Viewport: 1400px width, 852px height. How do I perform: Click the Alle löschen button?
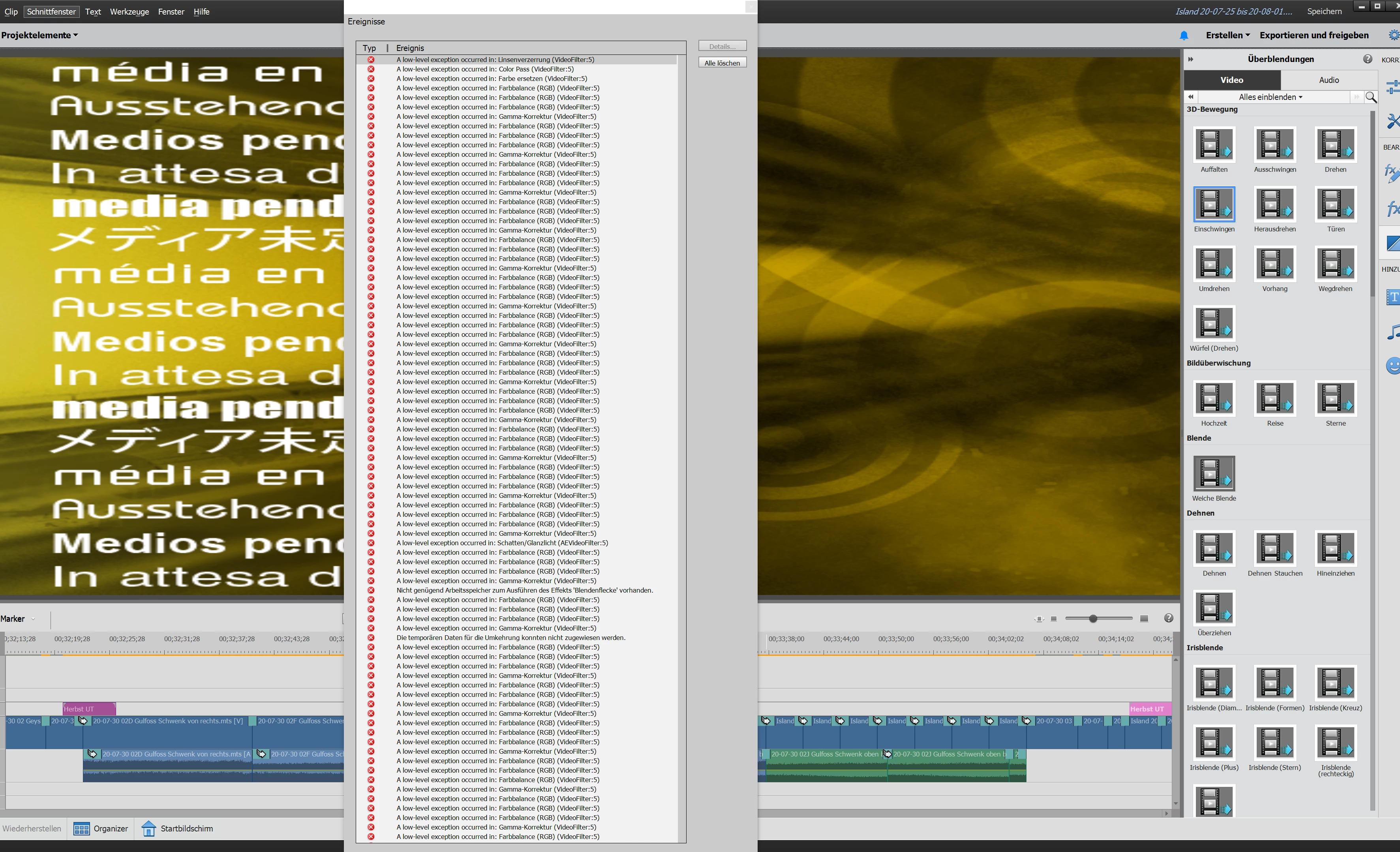[x=722, y=63]
